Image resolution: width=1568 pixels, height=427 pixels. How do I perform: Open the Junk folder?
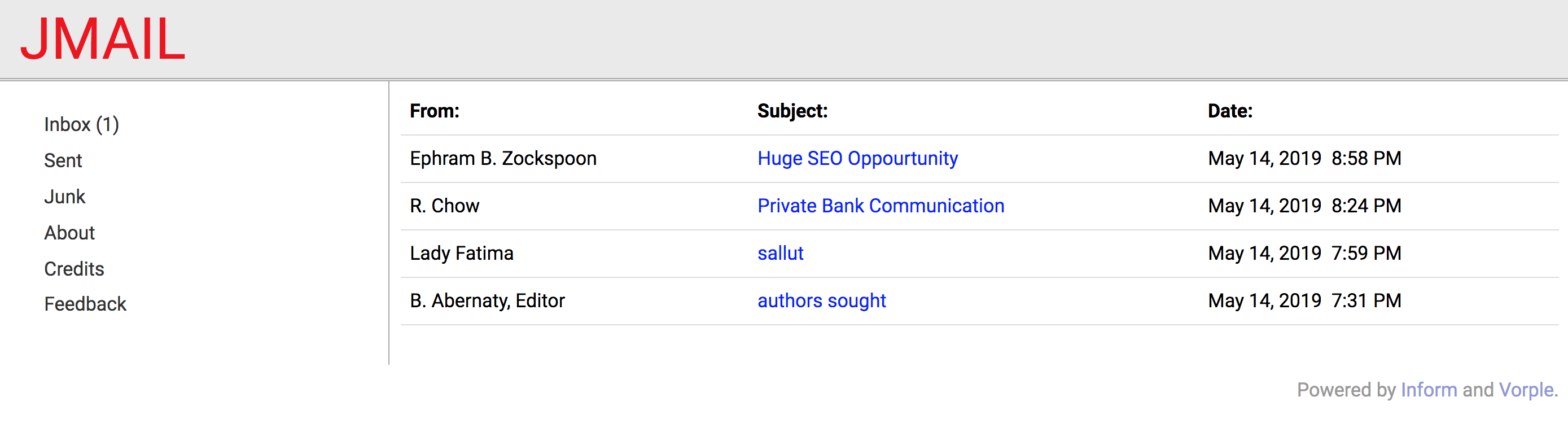pos(64,197)
